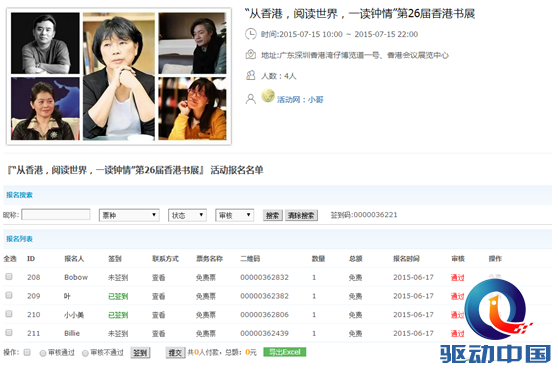Click the attendees icon beside 人数
Screen dimensions: 558x370
click(251, 75)
